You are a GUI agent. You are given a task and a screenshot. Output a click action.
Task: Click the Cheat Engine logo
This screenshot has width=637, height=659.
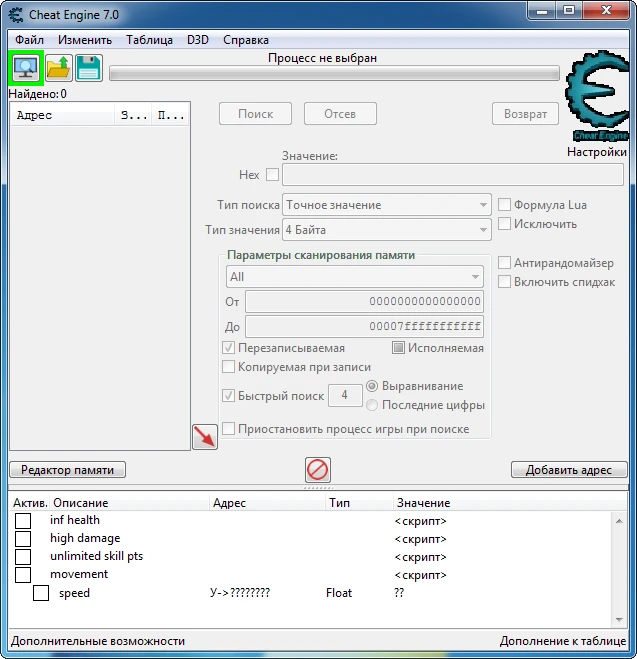(598, 95)
